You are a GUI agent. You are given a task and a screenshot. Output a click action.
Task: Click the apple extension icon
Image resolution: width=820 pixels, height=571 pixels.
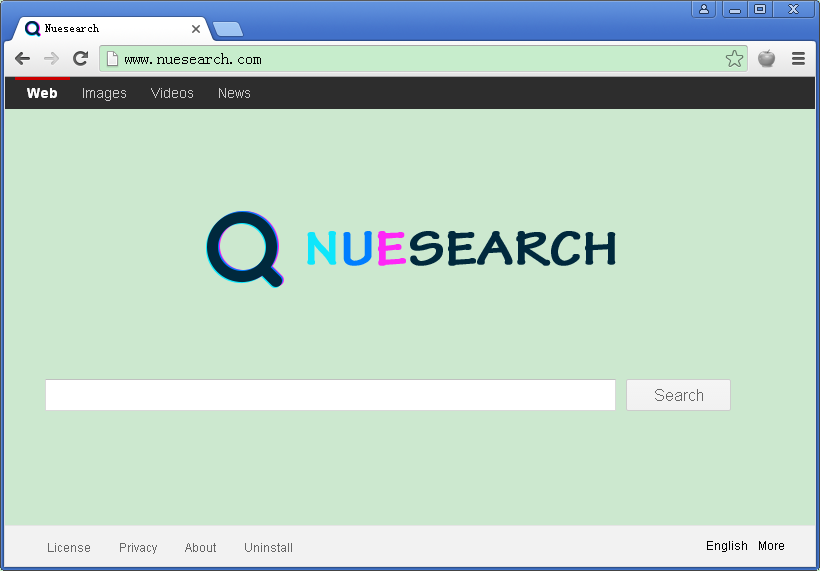coord(767,58)
